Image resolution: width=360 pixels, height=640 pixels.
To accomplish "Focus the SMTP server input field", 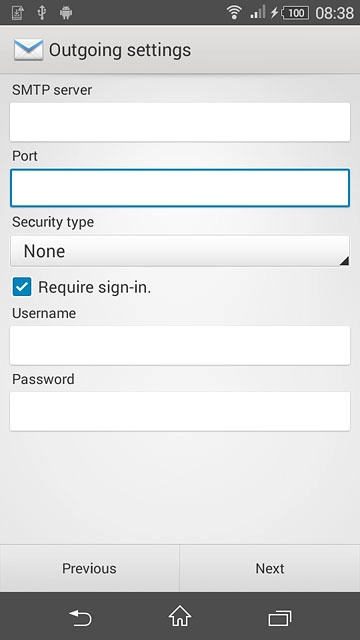I will 180,122.
